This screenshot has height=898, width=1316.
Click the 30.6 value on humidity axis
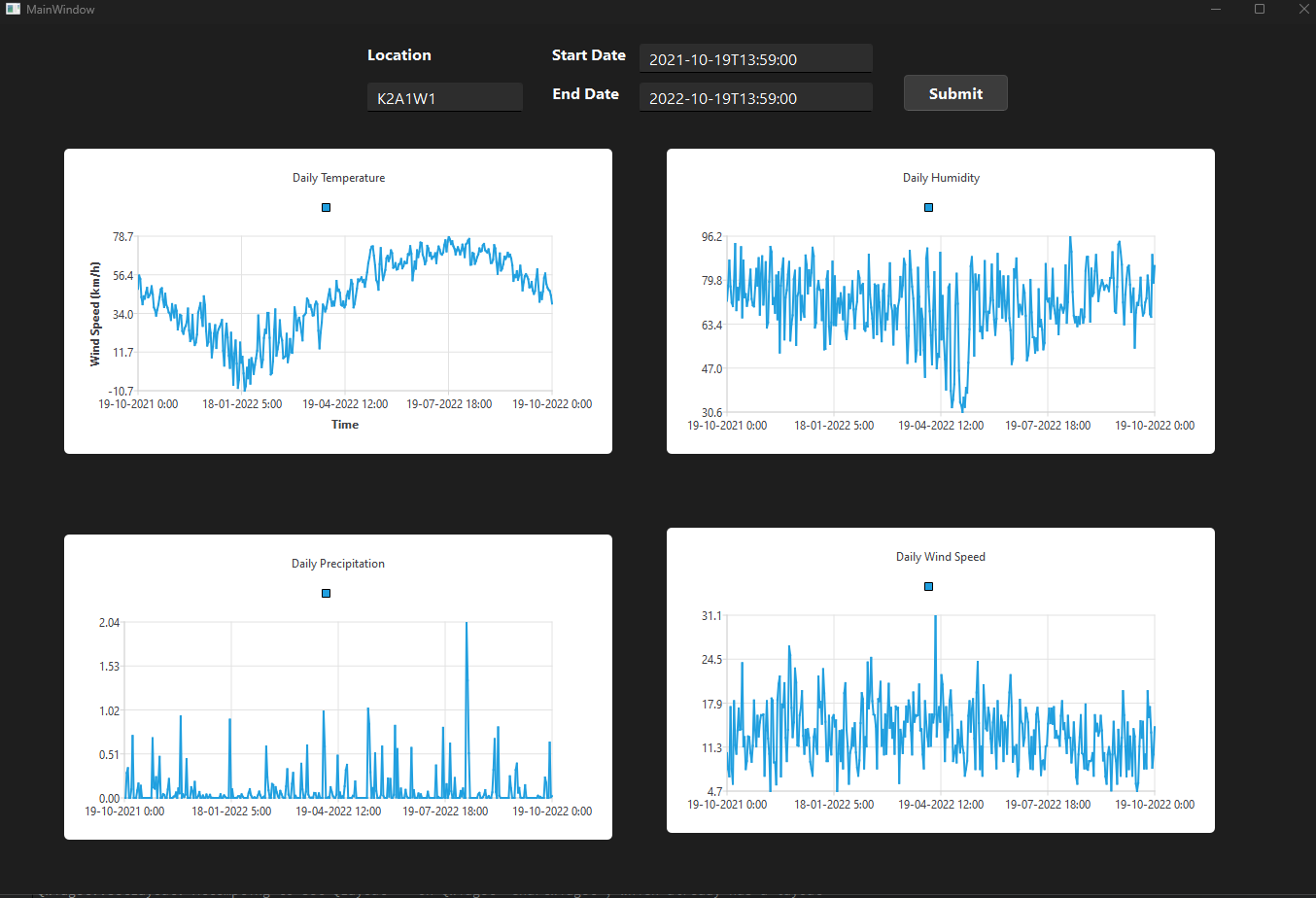[x=712, y=413]
